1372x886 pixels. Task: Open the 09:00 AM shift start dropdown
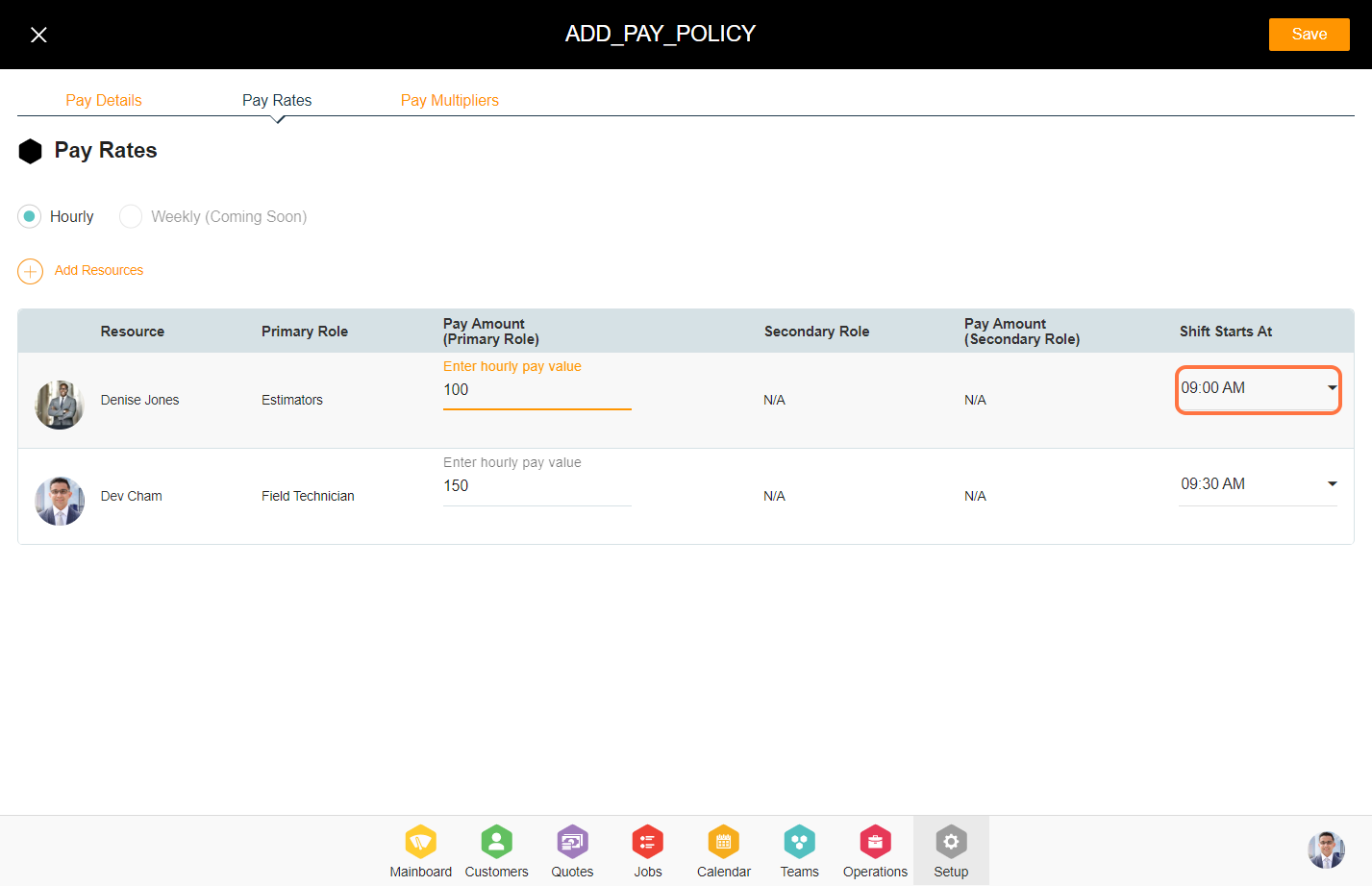tap(1258, 388)
